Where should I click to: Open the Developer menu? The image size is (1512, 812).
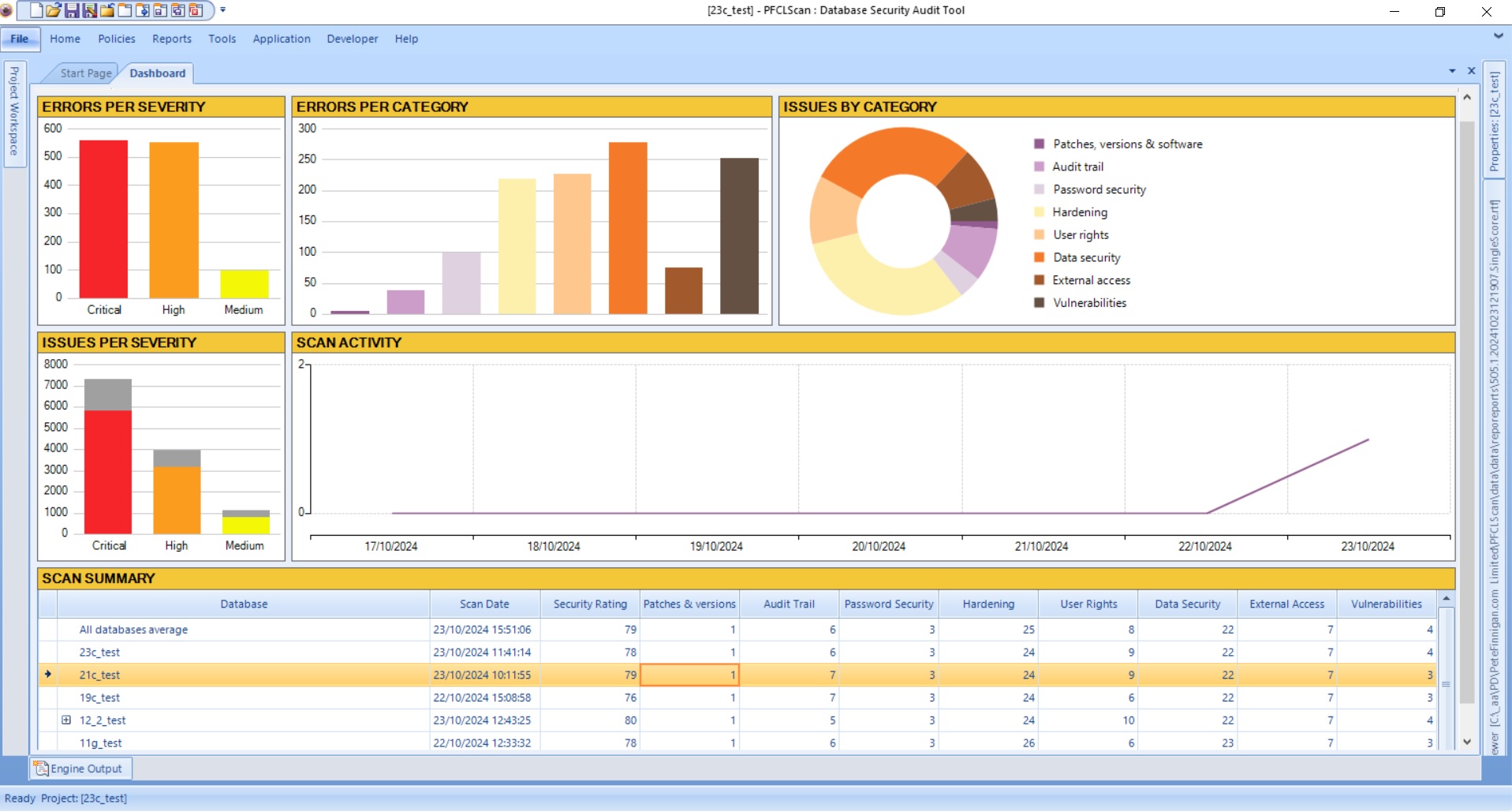click(x=353, y=39)
